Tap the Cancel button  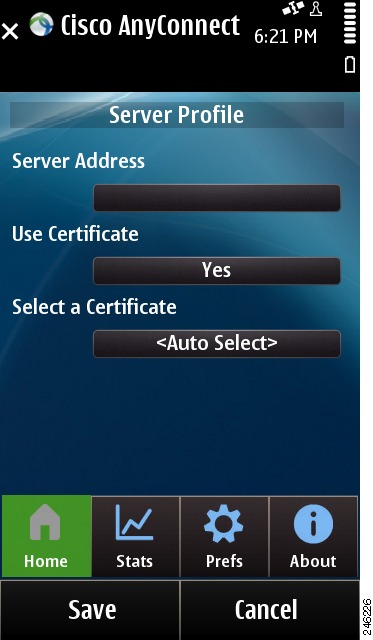coord(270,610)
